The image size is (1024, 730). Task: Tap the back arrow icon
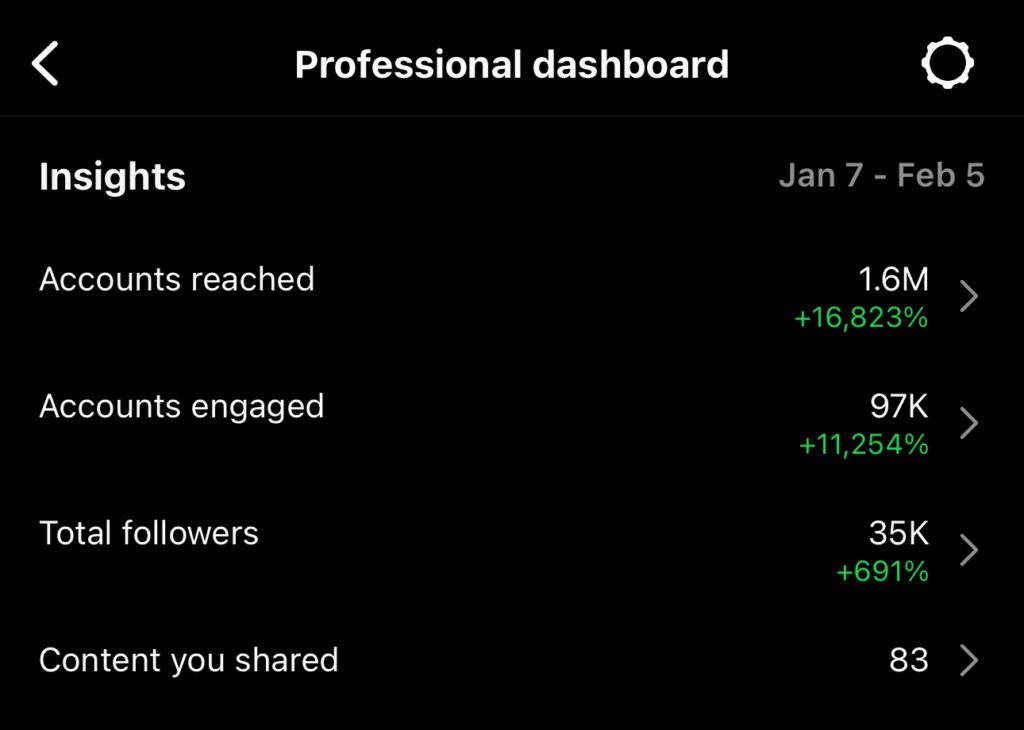46,65
